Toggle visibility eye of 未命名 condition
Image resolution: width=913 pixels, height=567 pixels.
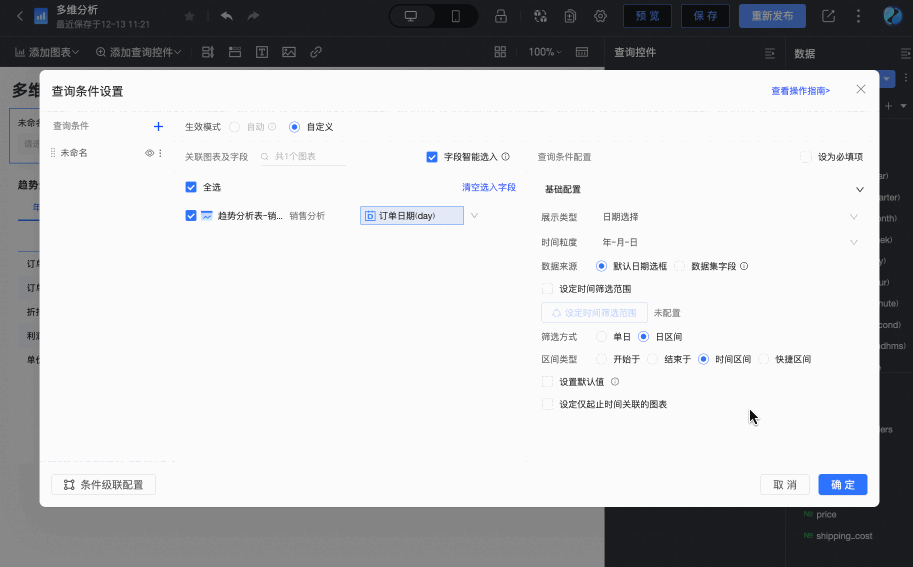tap(150, 153)
